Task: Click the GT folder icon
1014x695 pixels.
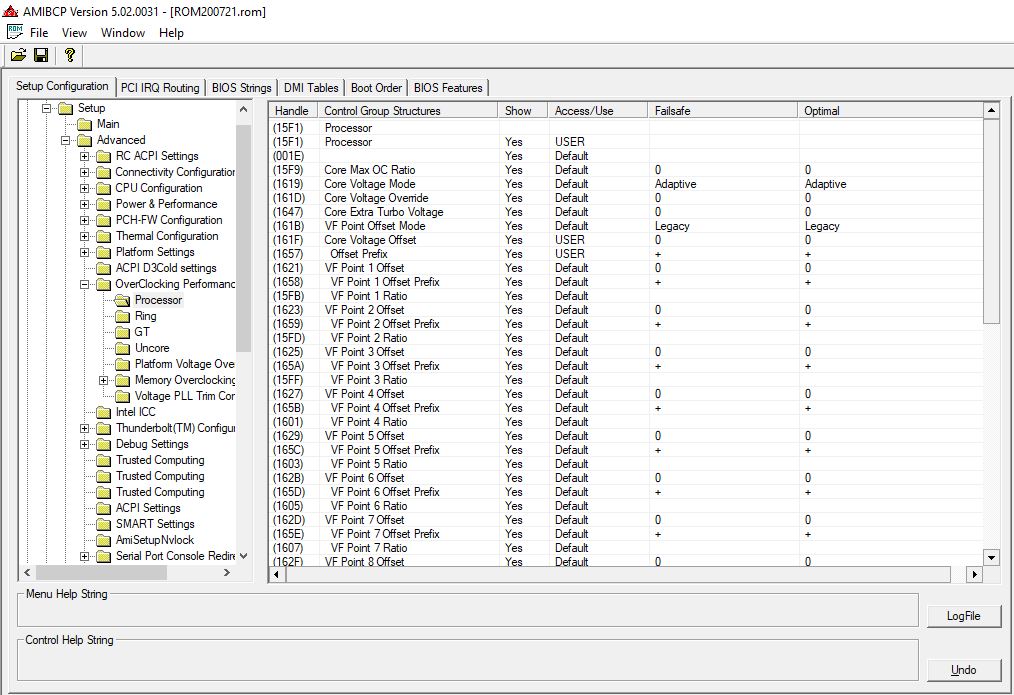Action: click(122, 332)
